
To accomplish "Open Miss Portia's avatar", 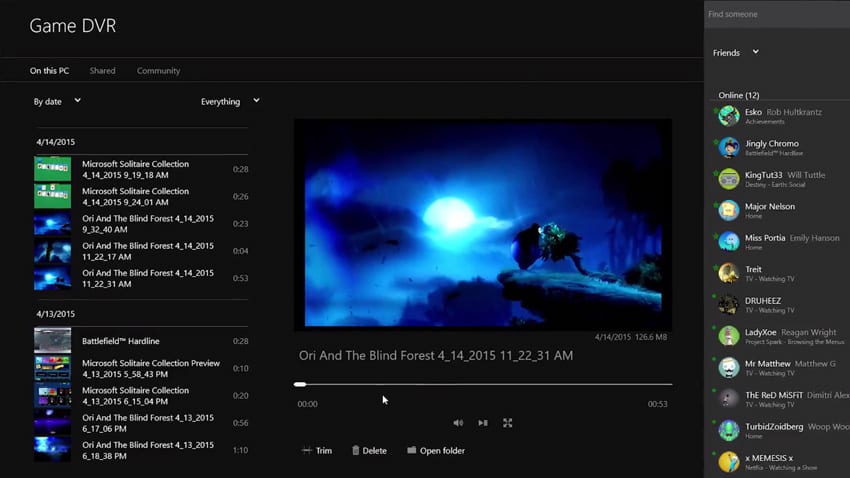I will pos(729,242).
